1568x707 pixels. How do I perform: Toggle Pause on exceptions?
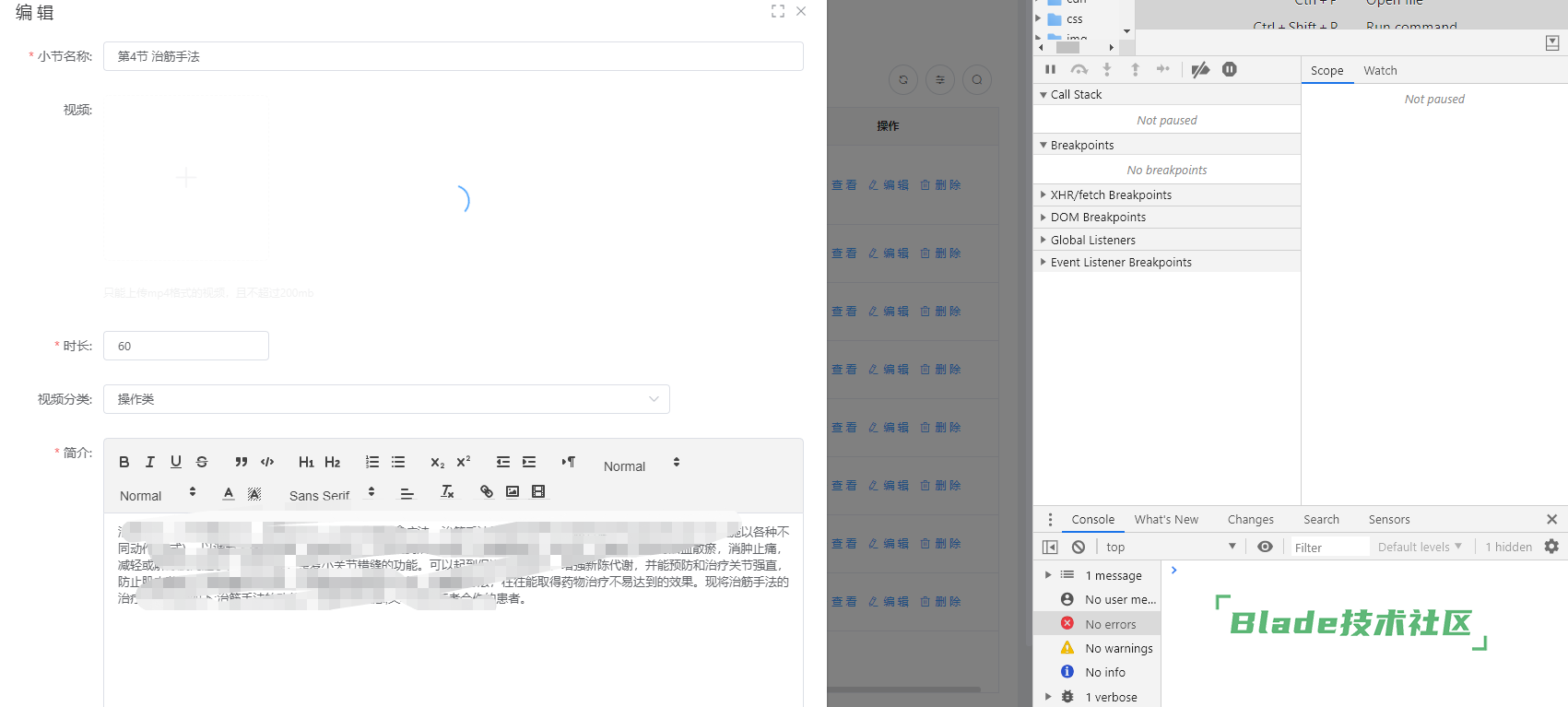pyautogui.click(x=1230, y=69)
